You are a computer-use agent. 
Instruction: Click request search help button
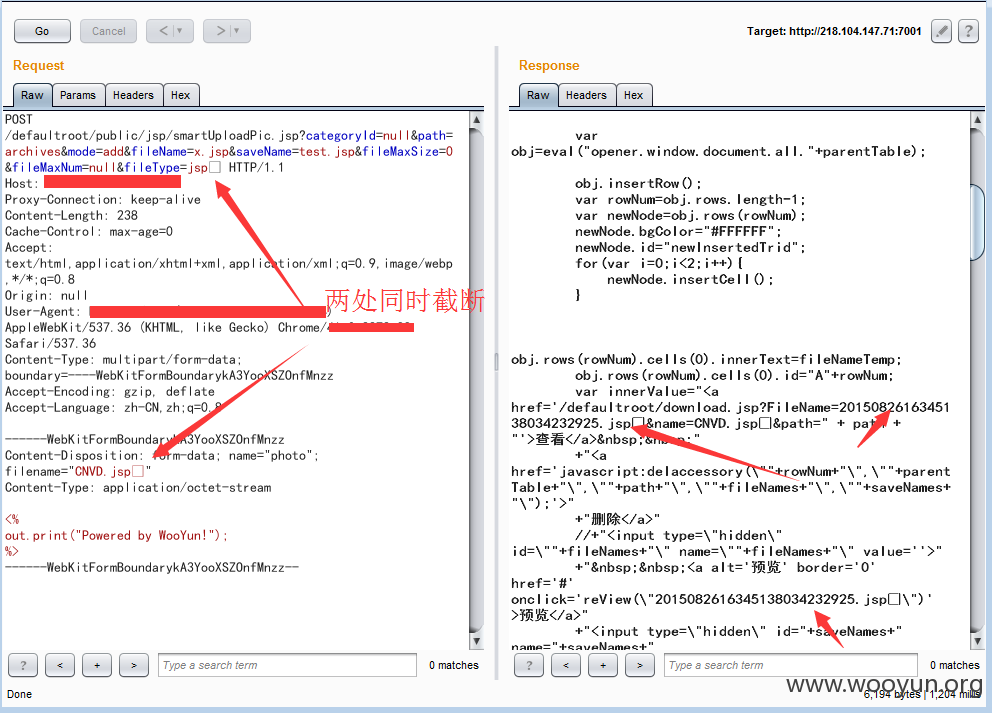tap(23, 665)
